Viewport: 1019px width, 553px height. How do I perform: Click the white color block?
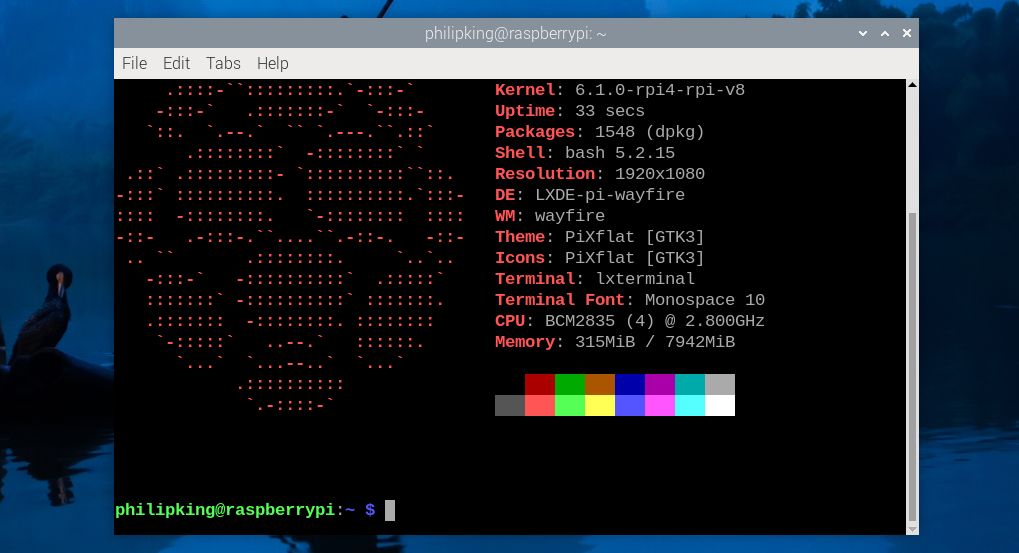tap(720, 405)
